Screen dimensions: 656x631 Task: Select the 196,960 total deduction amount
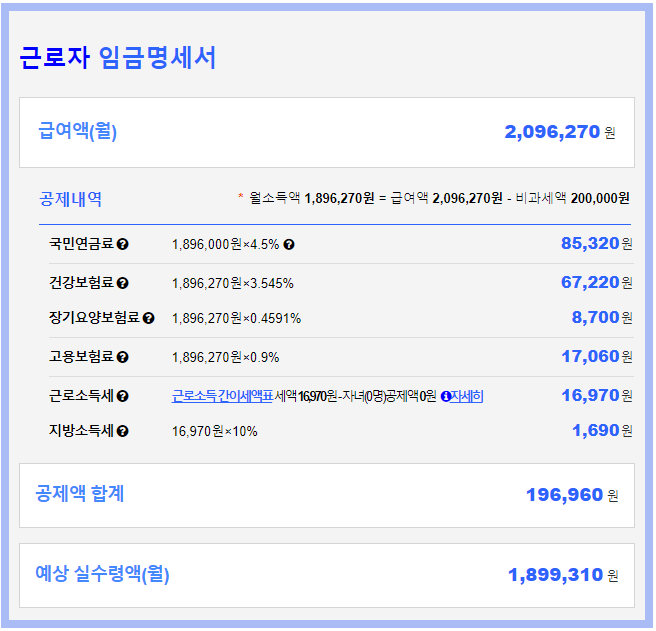coord(564,495)
